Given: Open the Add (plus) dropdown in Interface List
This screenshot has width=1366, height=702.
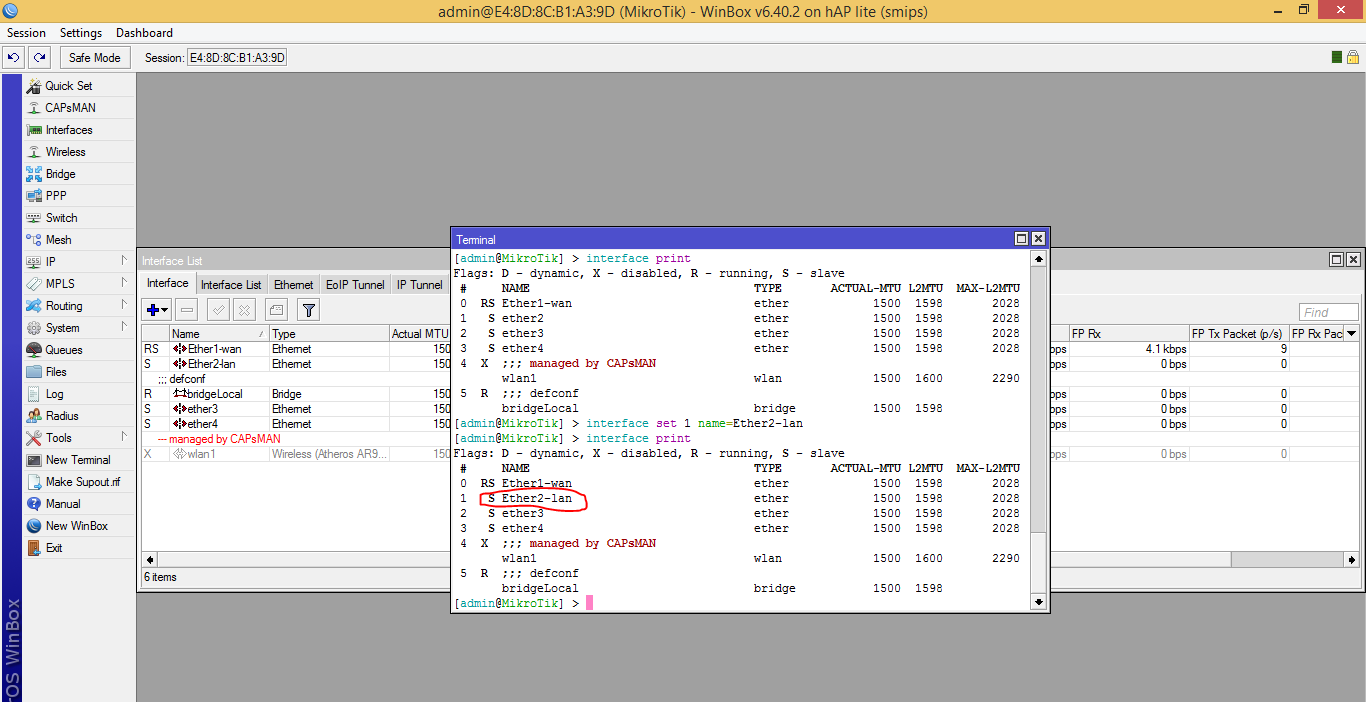Looking at the screenshot, I should 157,310.
